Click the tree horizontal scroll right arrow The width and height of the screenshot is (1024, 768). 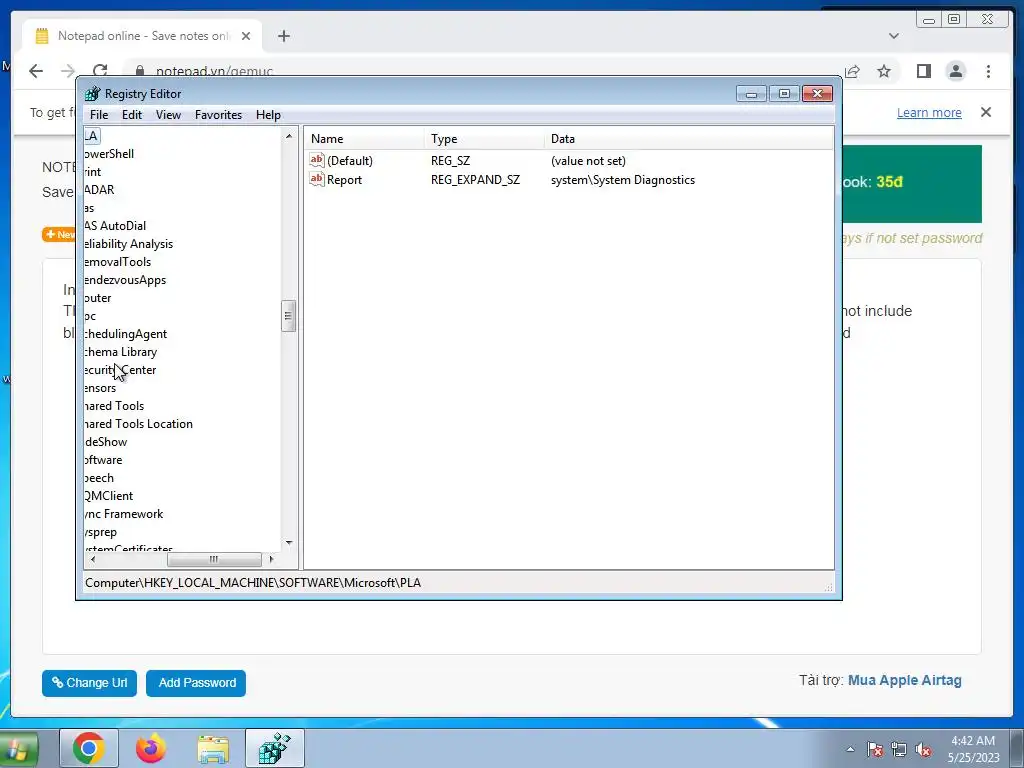[272, 559]
